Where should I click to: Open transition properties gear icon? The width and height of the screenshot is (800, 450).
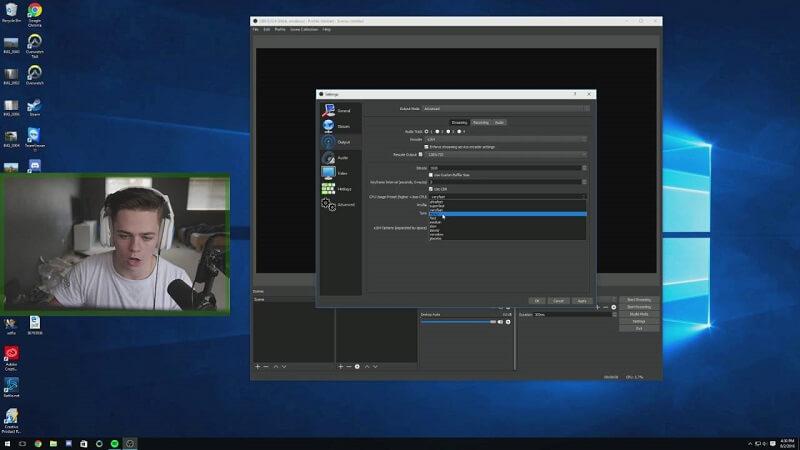614,307
